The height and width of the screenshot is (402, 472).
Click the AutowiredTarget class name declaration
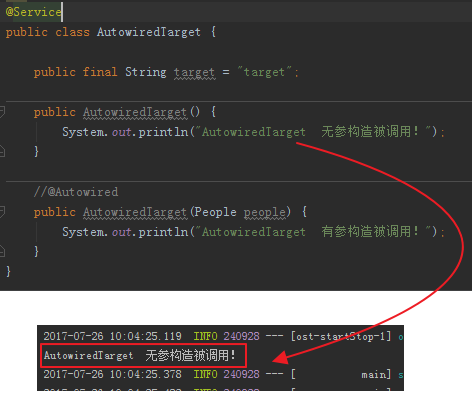pyautogui.click(x=149, y=32)
